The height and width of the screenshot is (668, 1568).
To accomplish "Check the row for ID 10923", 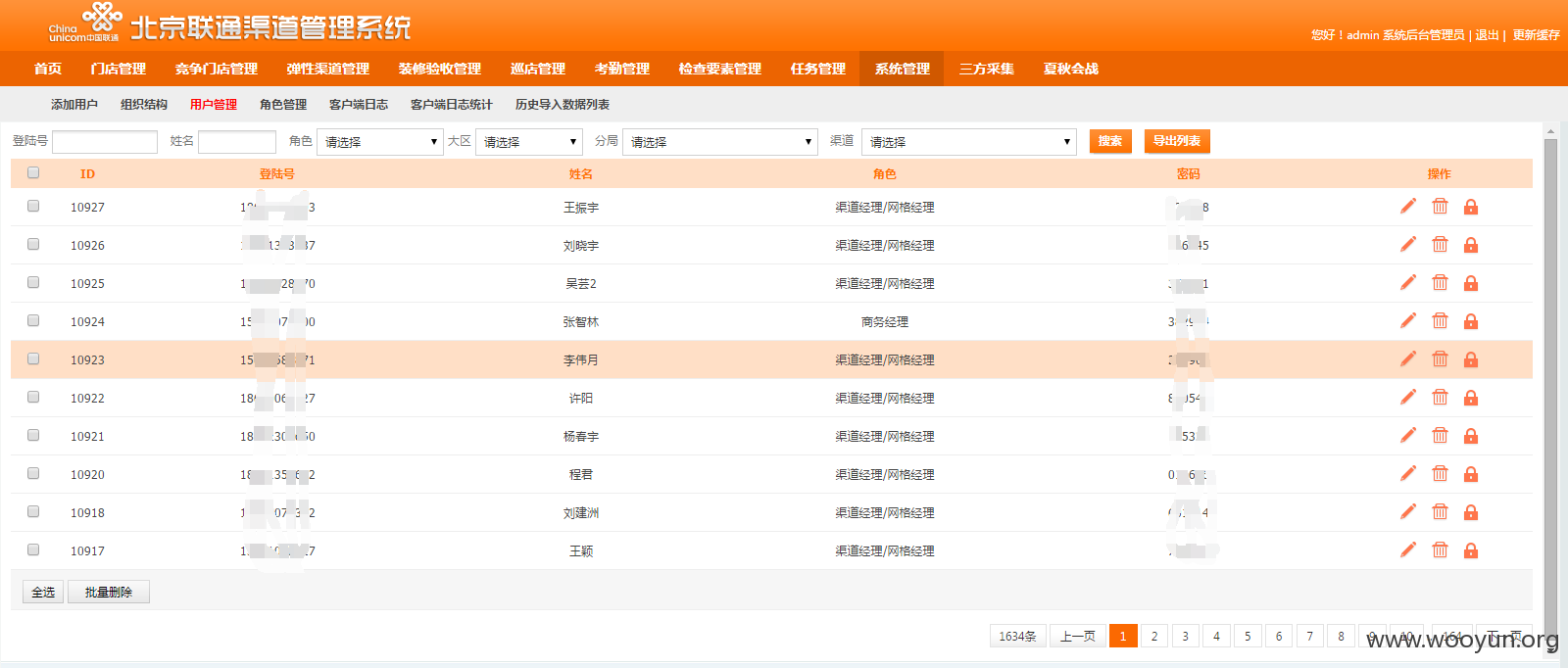I will coord(33,358).
